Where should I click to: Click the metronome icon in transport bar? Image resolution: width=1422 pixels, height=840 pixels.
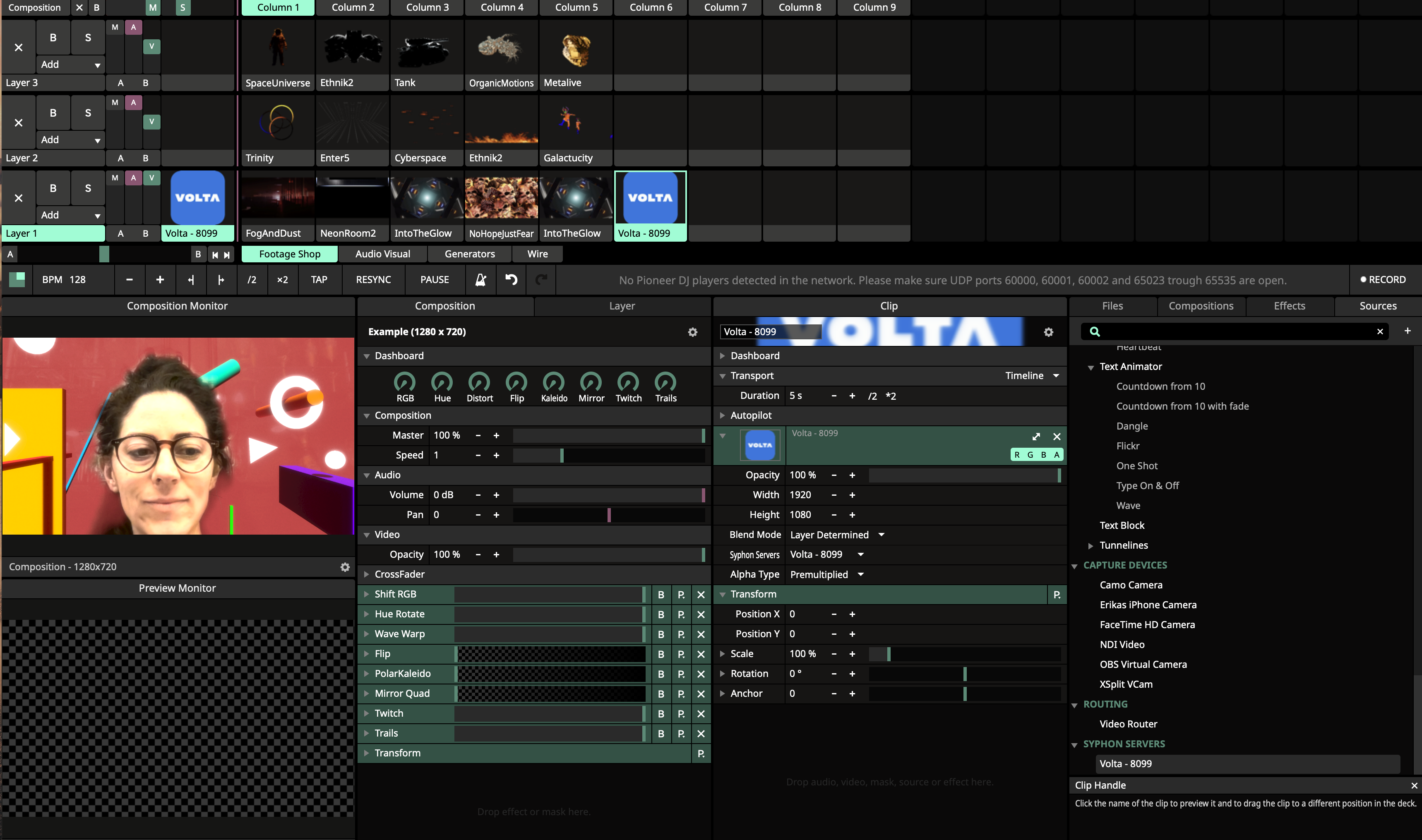pos(480,280)
